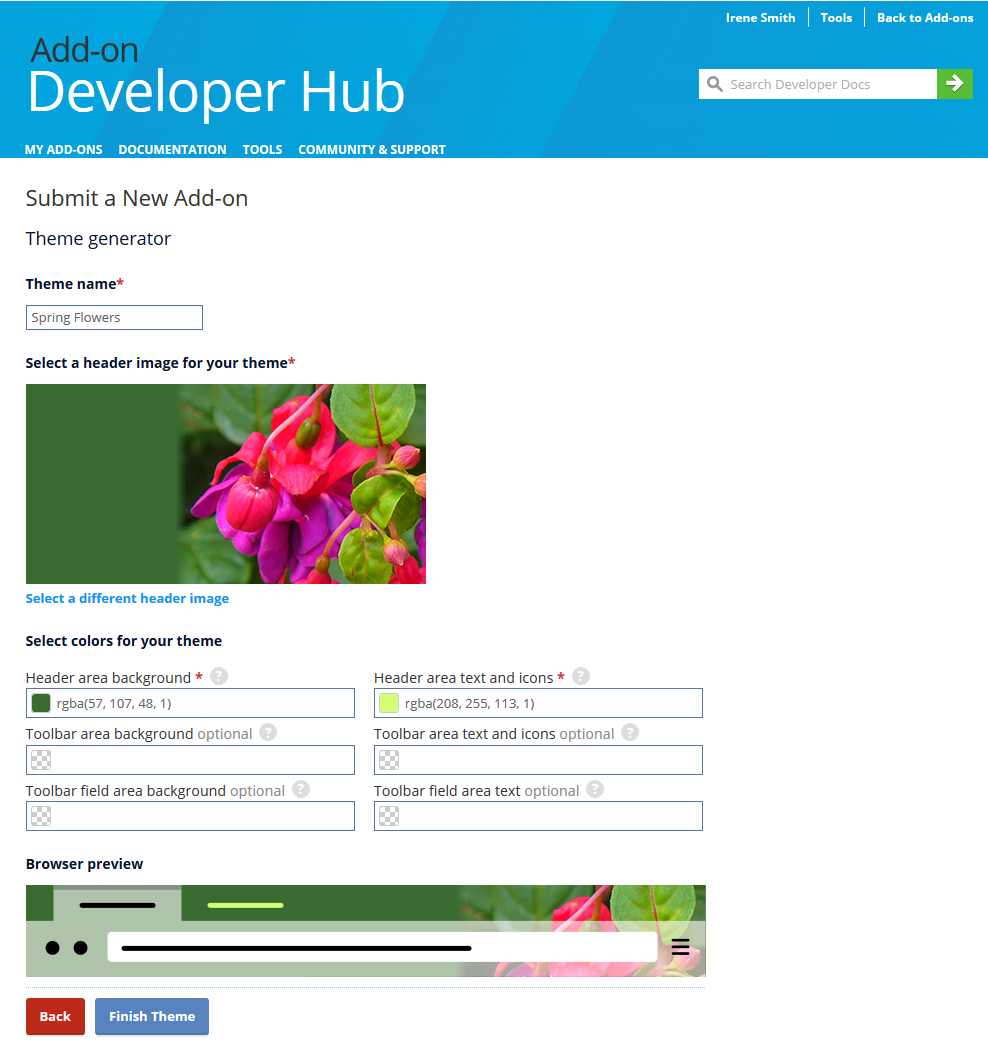Viewport: 988px width, 1058px height.
Task: Open the DOCUMENTATION menu
Action: click(172, 149)
